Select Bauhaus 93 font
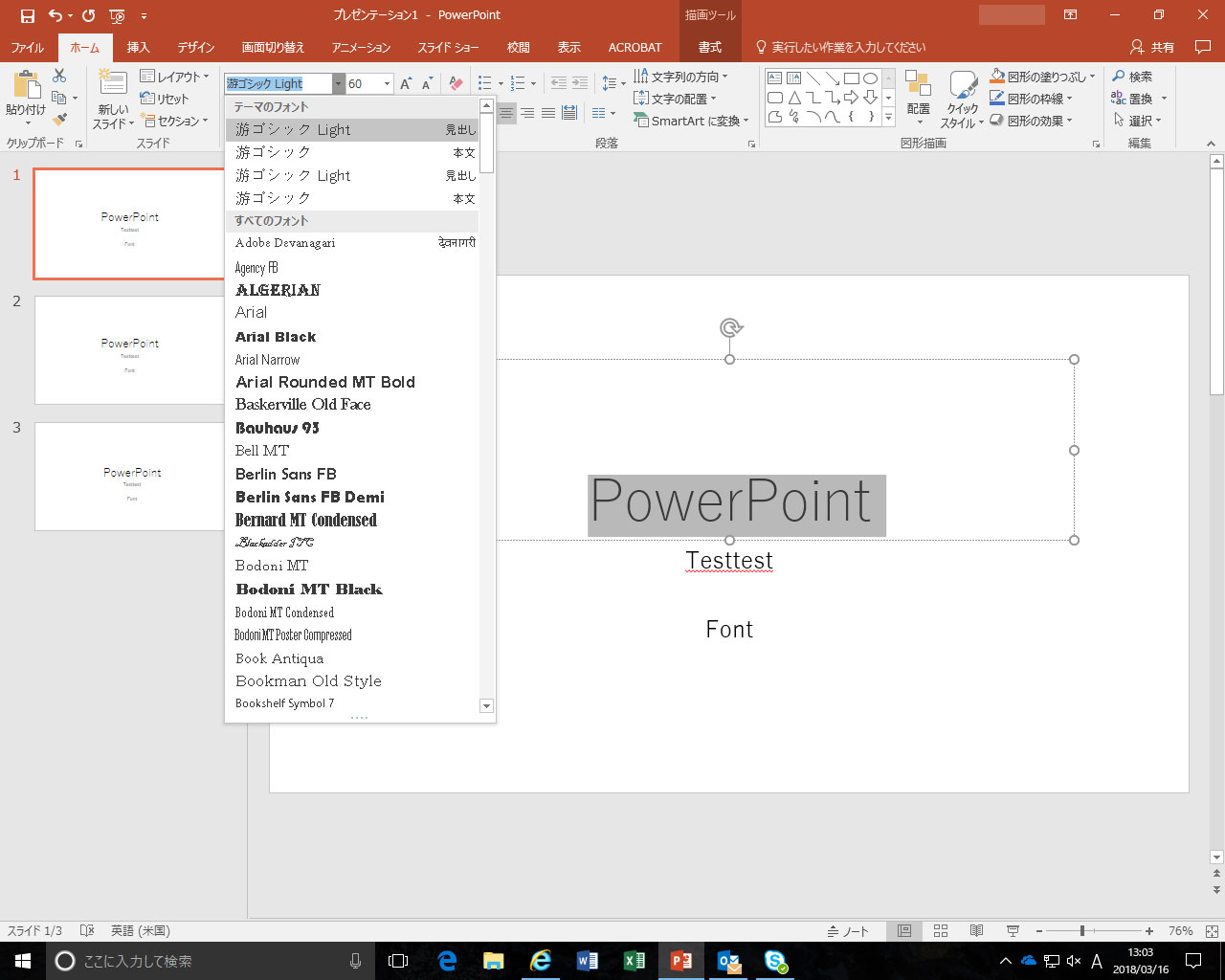The height and width of the screenshot is (980, 1225). click(351, 428)
